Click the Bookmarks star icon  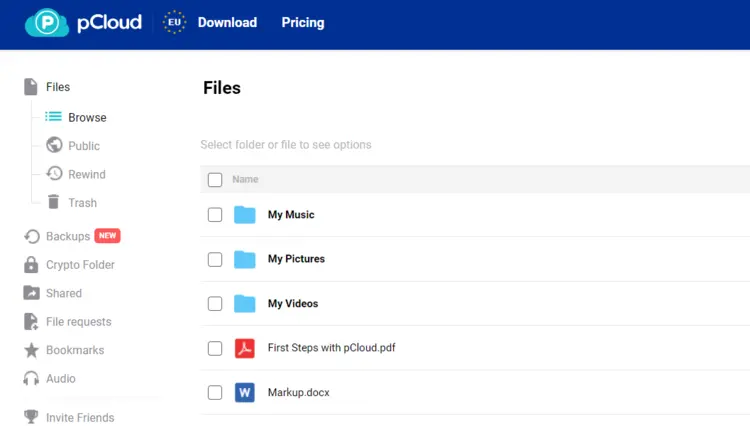pos(32,350)
